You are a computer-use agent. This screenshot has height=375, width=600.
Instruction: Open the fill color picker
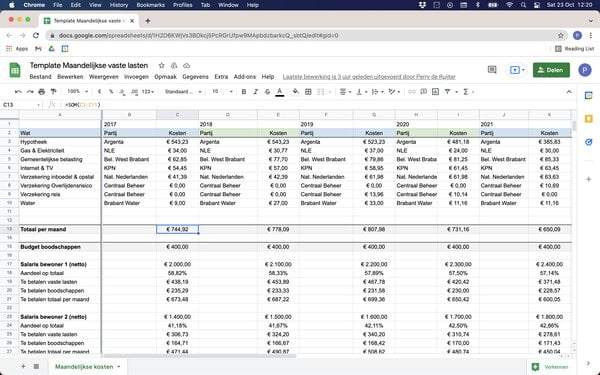click(x=295, y=92)
